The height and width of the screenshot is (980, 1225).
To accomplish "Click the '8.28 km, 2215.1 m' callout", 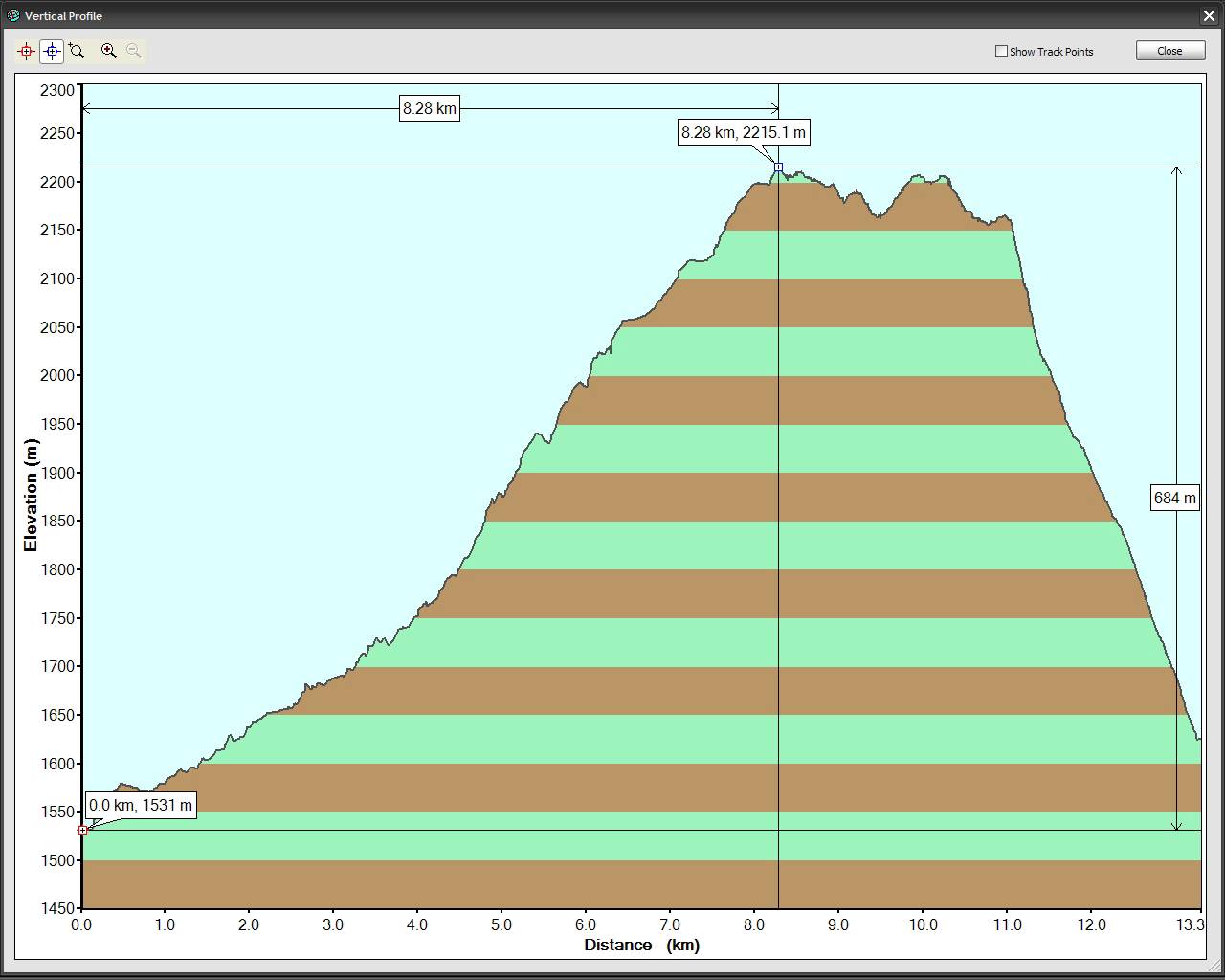I will click(743, 133).
